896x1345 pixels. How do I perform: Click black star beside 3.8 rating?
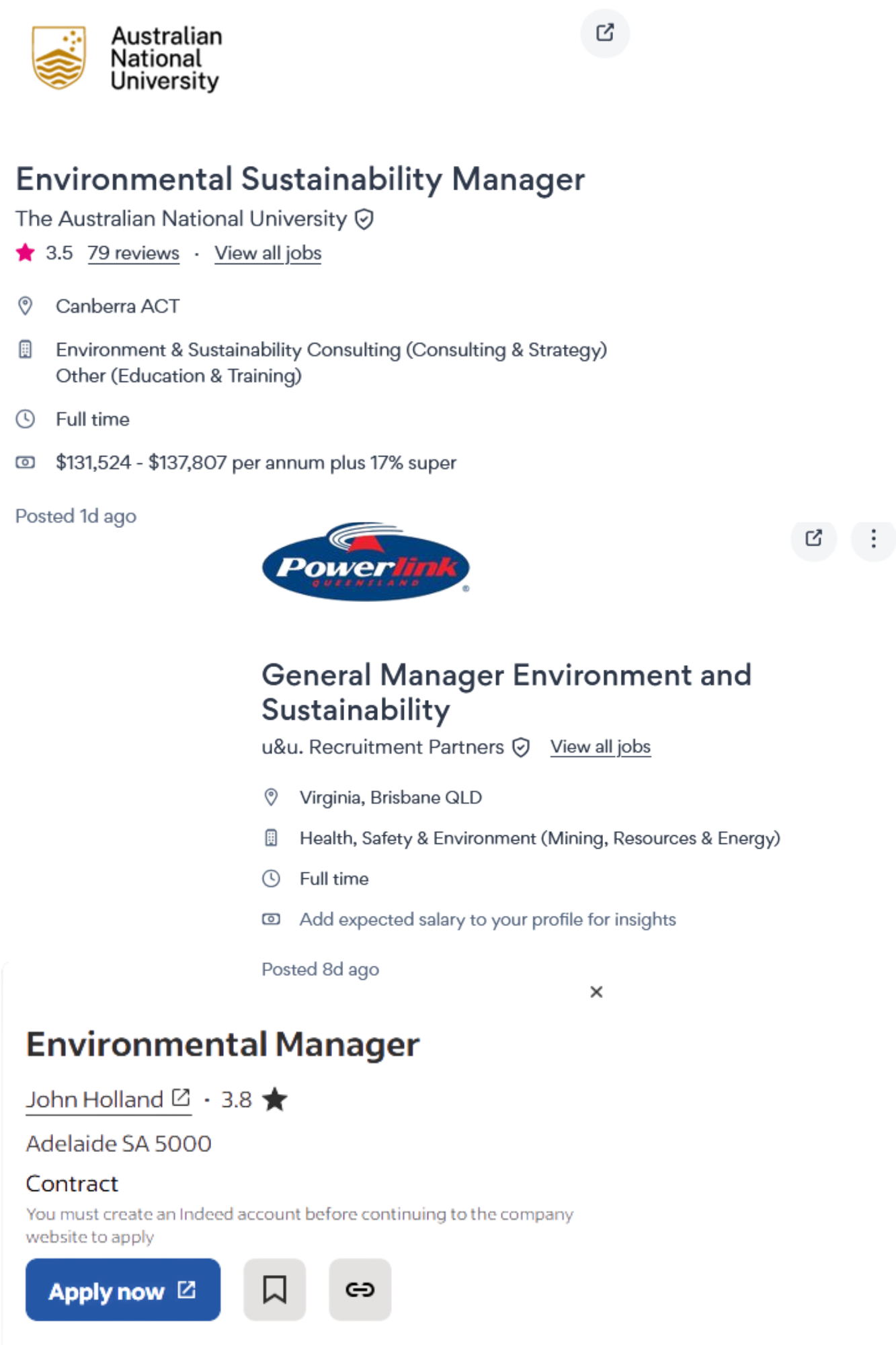click(x=275, y=1100)
